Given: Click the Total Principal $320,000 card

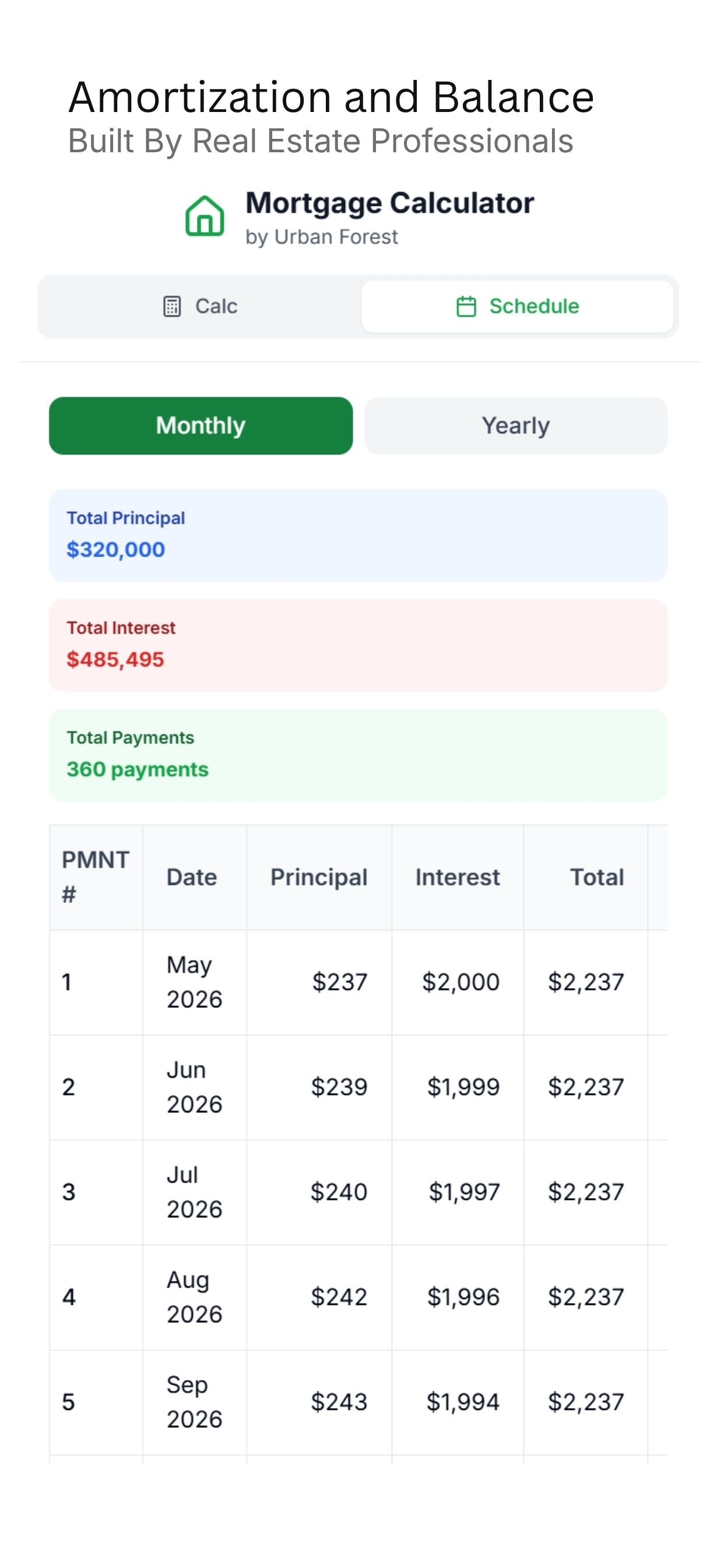Looking at the screenshot, I should pyautogui.click(x=358, y=535).
